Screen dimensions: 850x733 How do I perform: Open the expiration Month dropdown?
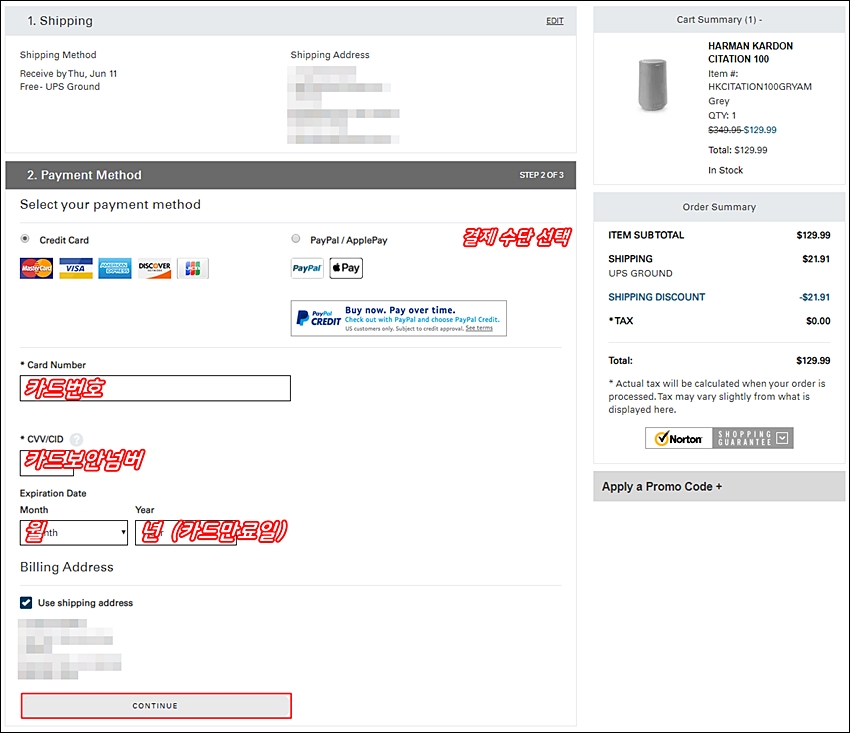(x=74, y=532)
